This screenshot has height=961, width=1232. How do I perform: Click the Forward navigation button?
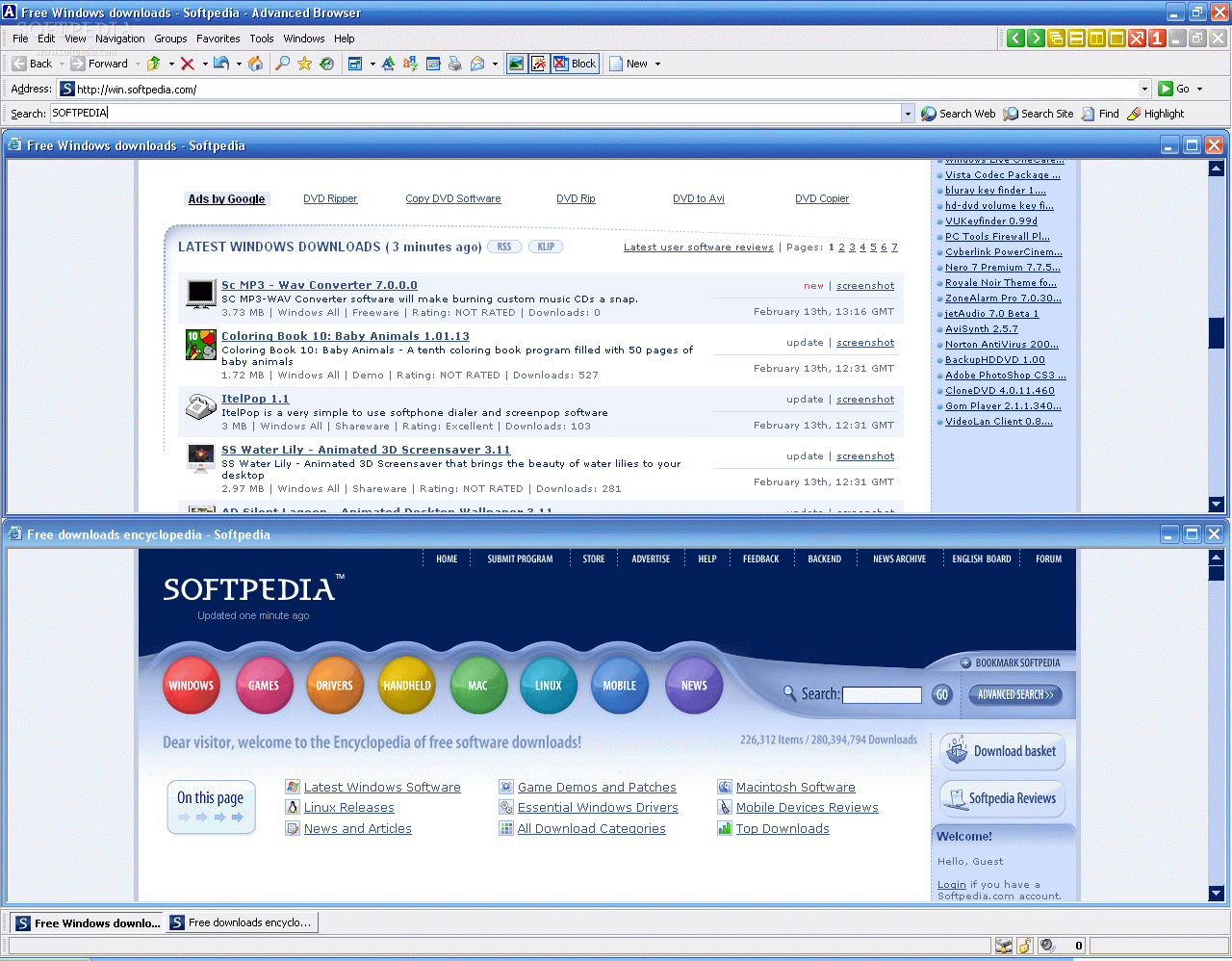pyautogui.click(x=100, y=64)
